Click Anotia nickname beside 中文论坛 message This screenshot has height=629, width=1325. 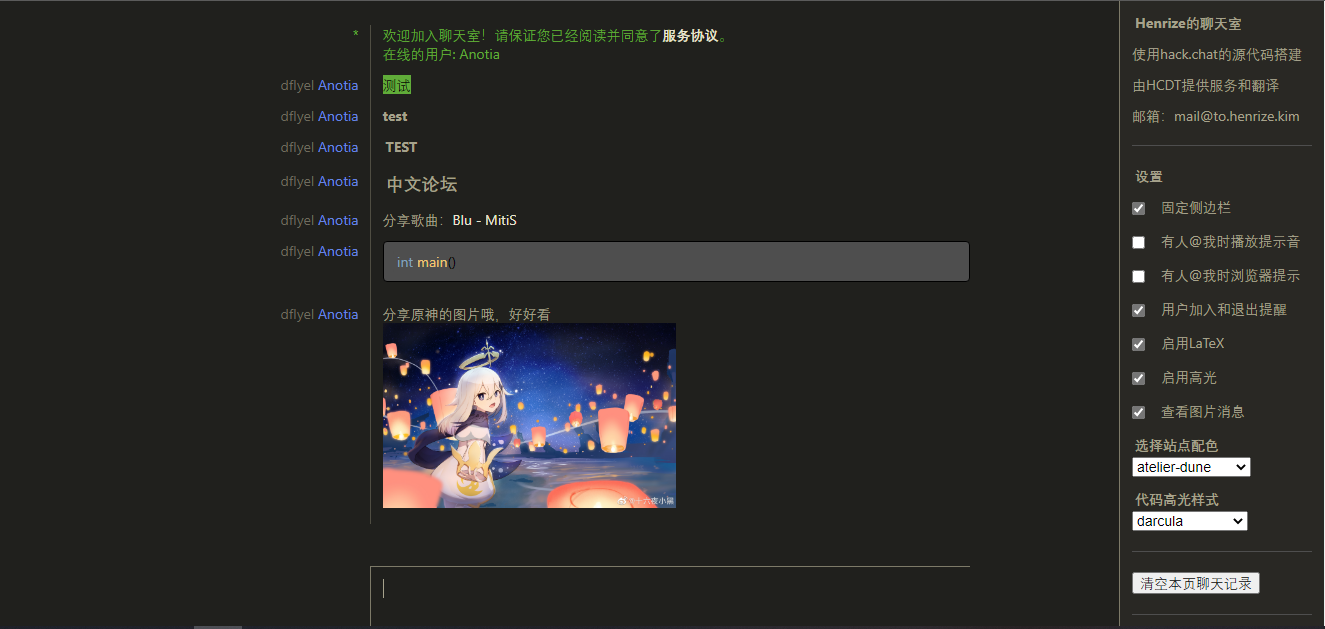pyautogui.click(x=338, y=181)
